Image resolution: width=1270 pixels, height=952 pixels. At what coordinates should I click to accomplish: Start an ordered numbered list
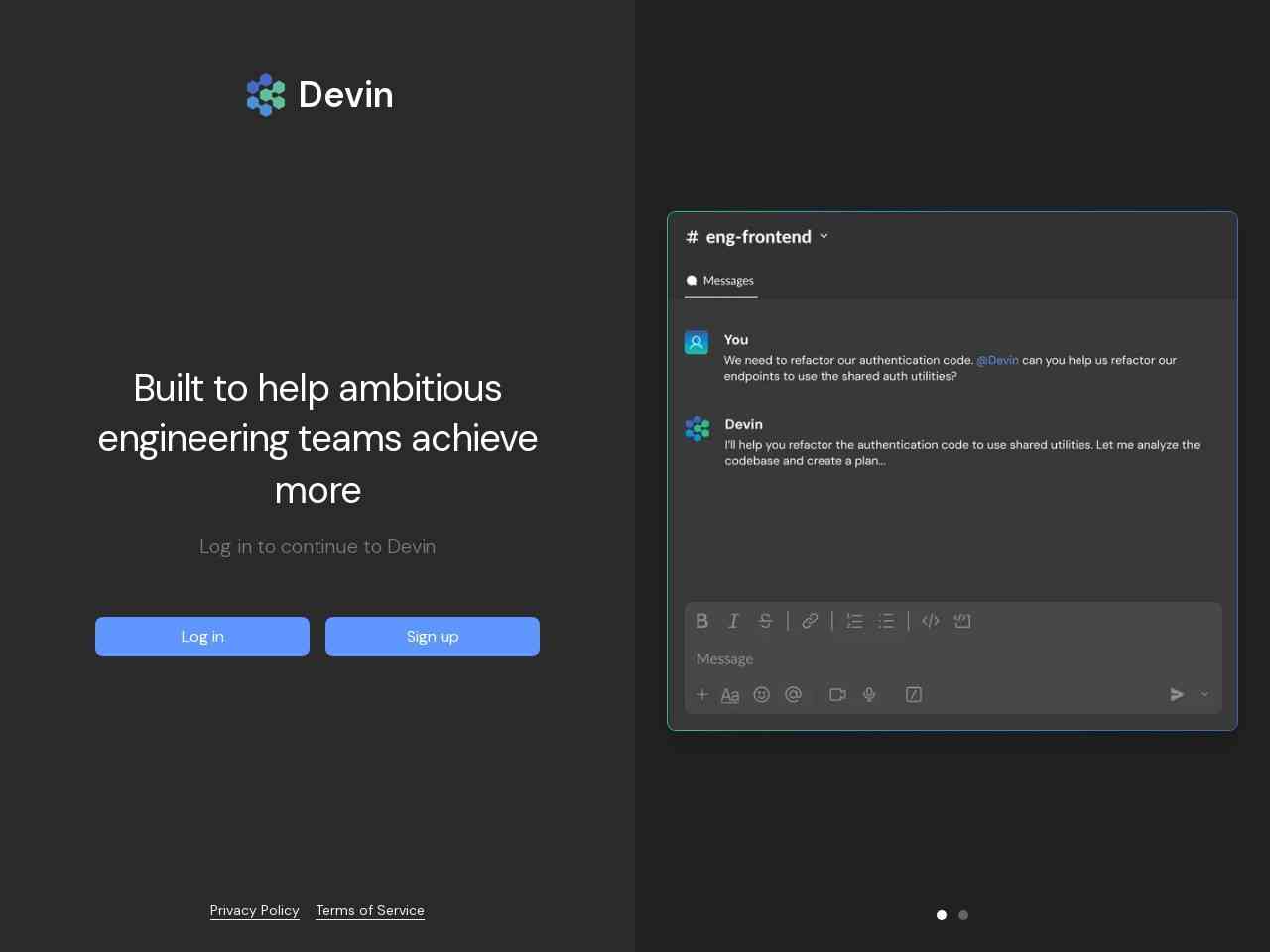(x=854, y=621)
